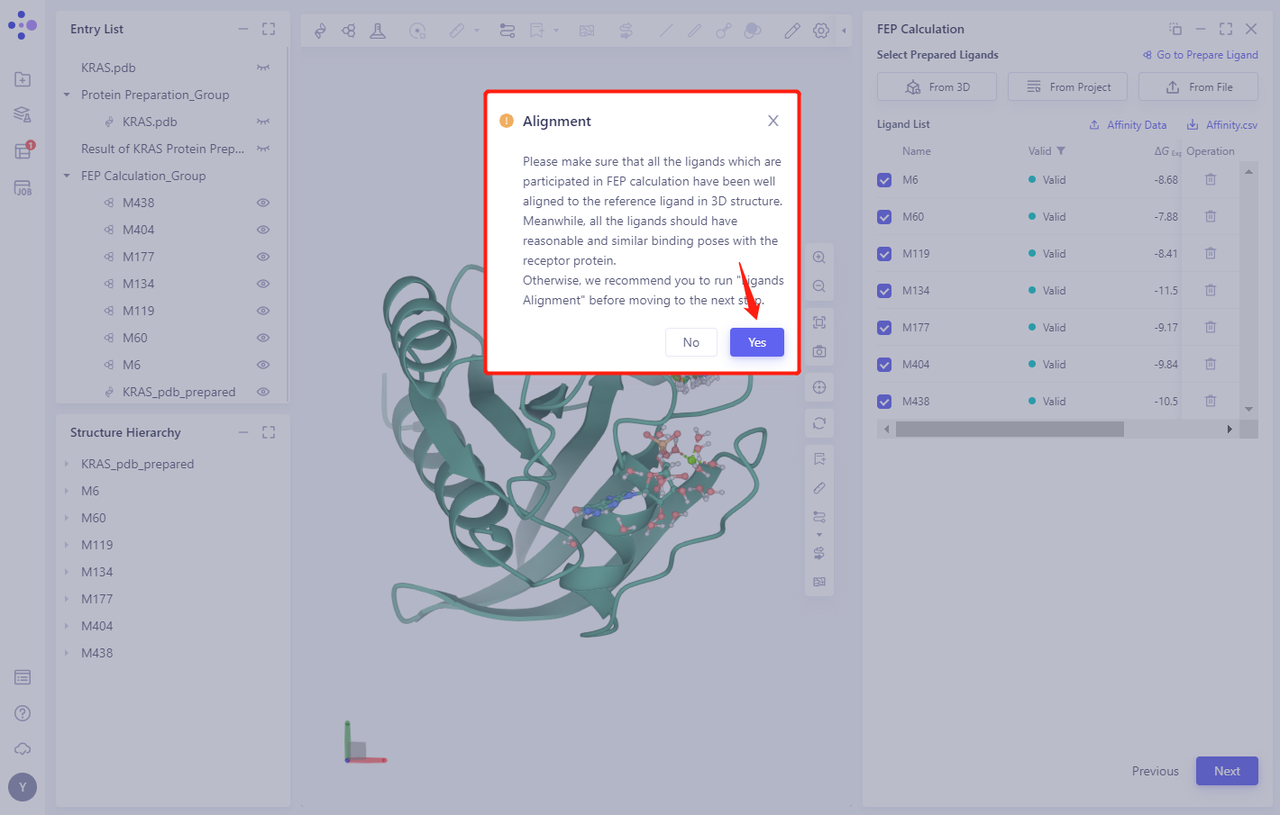This screenshot has width=1280, height=815.
Task: Uncheck the M60 ligand checkbox
Action: 884,217
